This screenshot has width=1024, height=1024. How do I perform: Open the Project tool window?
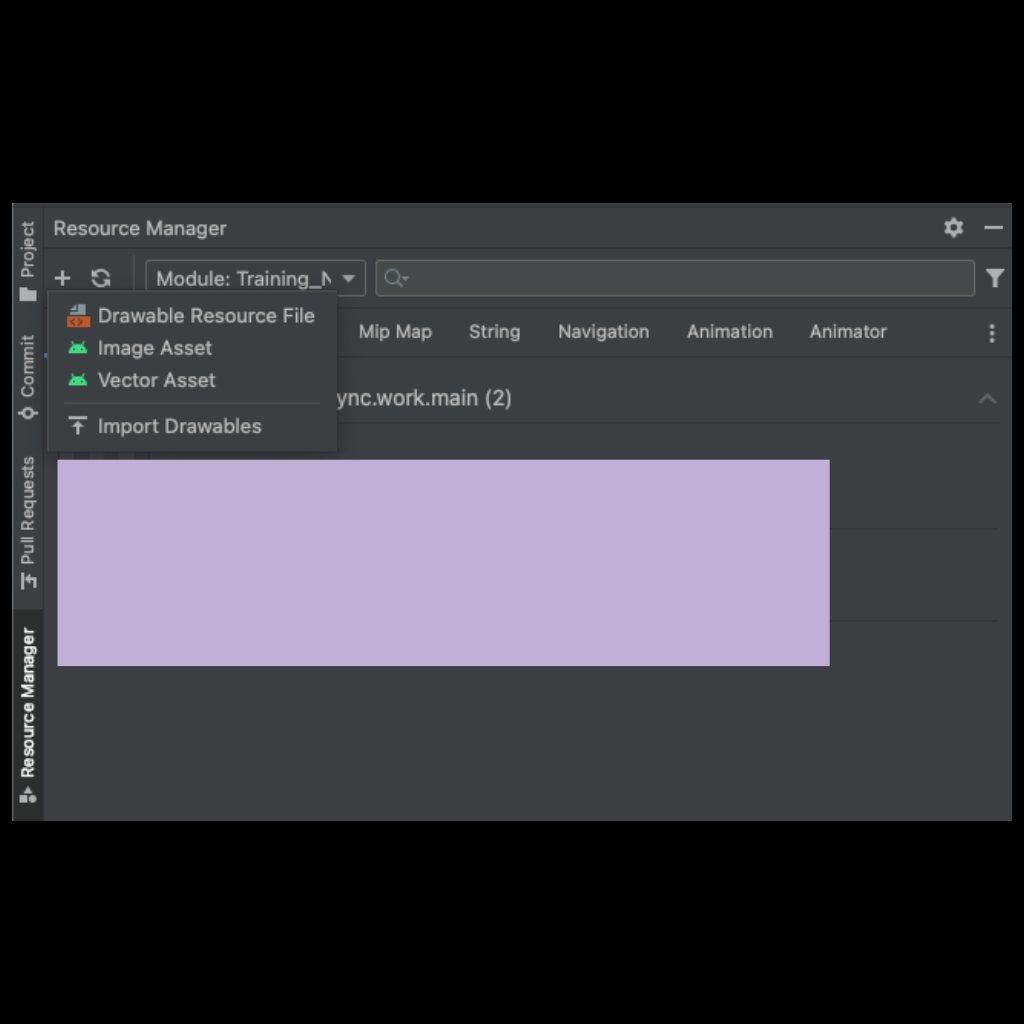(x=27, y=261)
